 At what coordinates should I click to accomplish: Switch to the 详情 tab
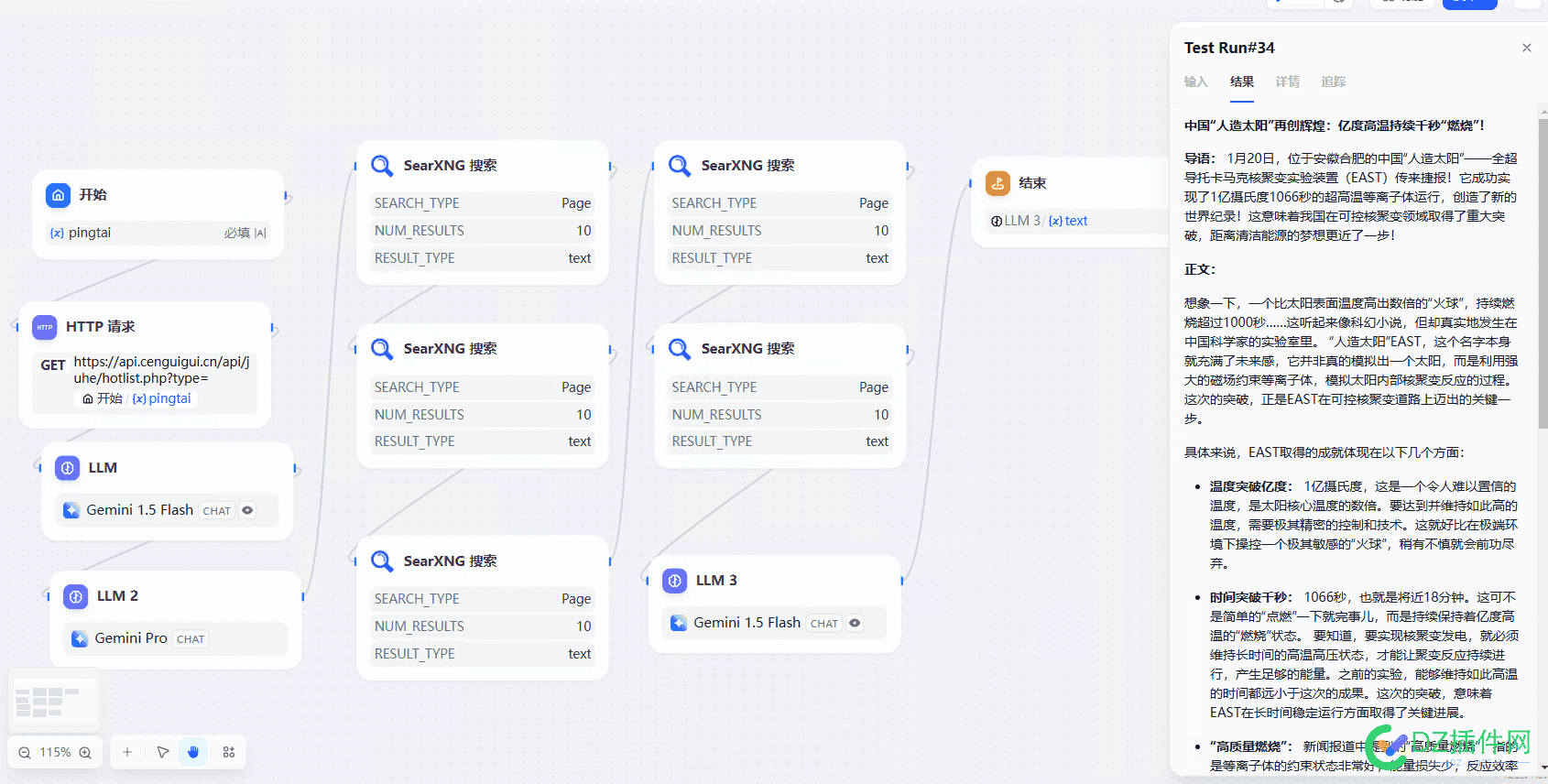click(1288, 82)
